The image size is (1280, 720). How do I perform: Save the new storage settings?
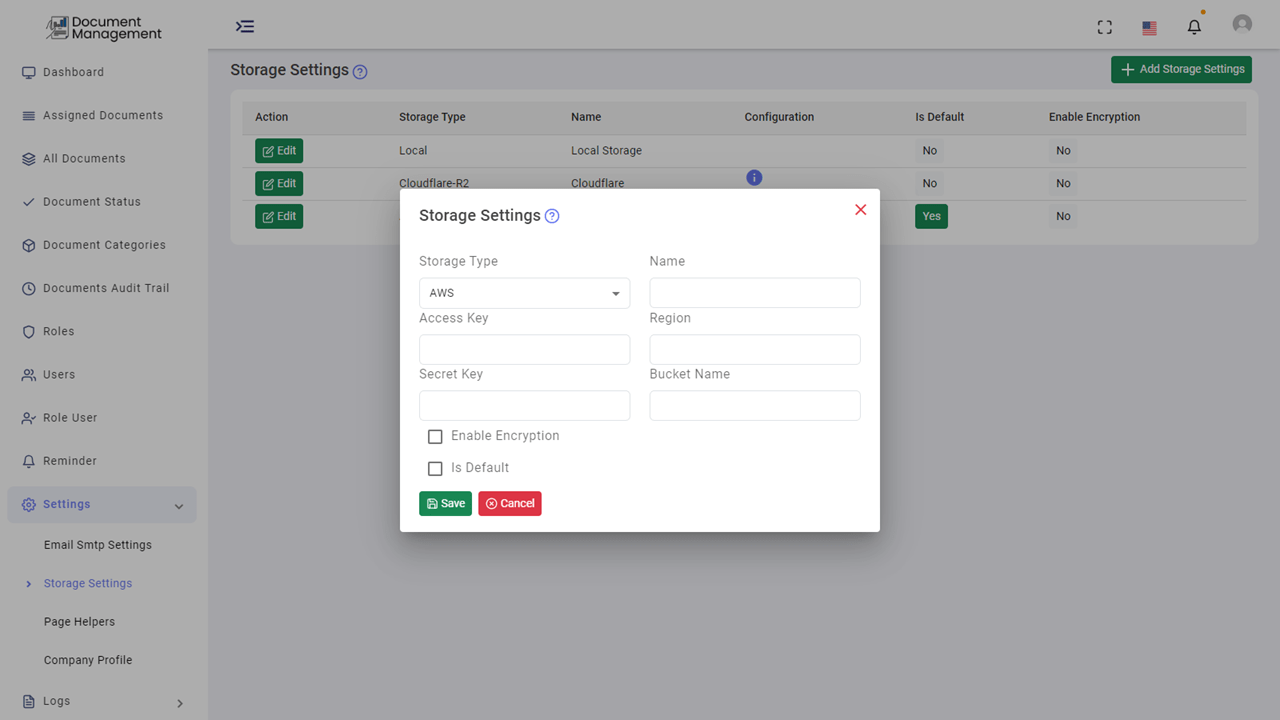click(445, 503)
